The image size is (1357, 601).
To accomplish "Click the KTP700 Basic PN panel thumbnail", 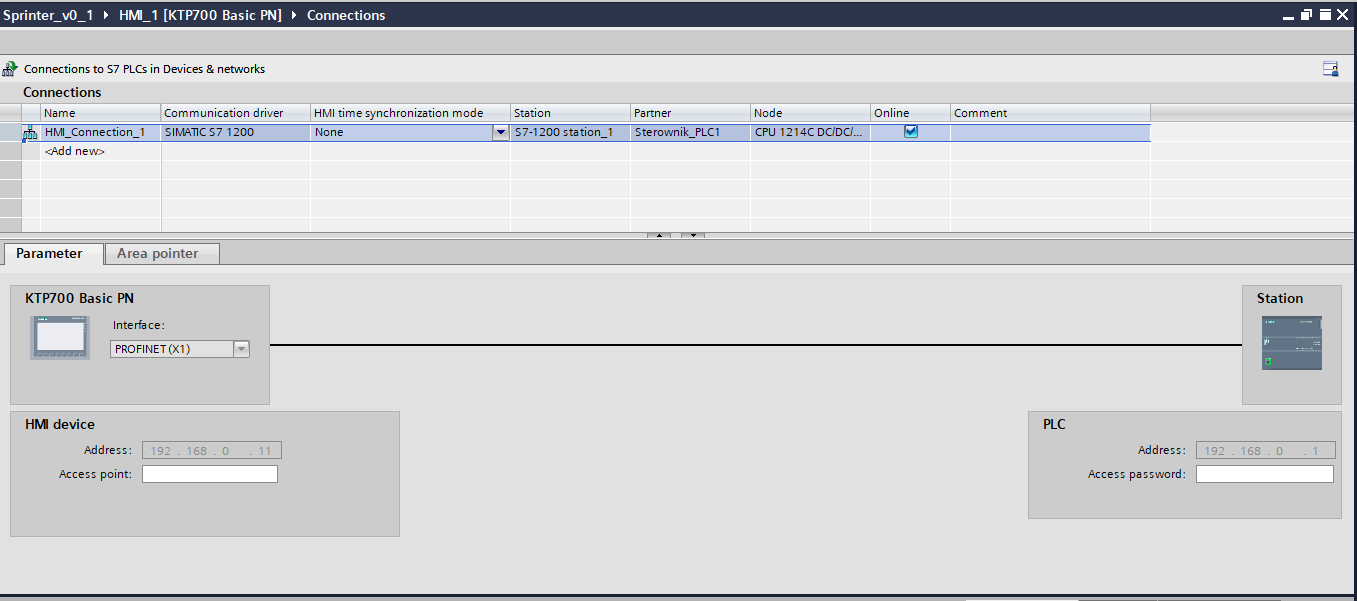I will click(x=59, y=338).
